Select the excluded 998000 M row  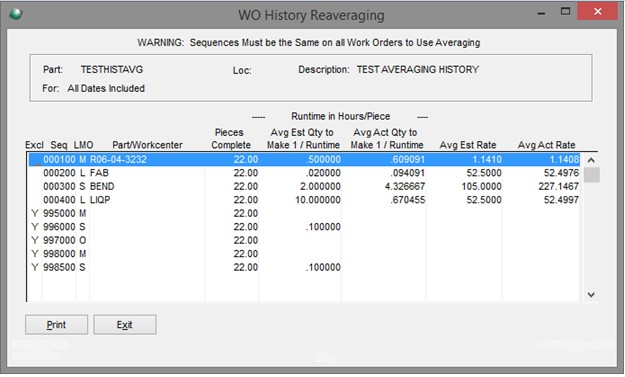[304, 254]
